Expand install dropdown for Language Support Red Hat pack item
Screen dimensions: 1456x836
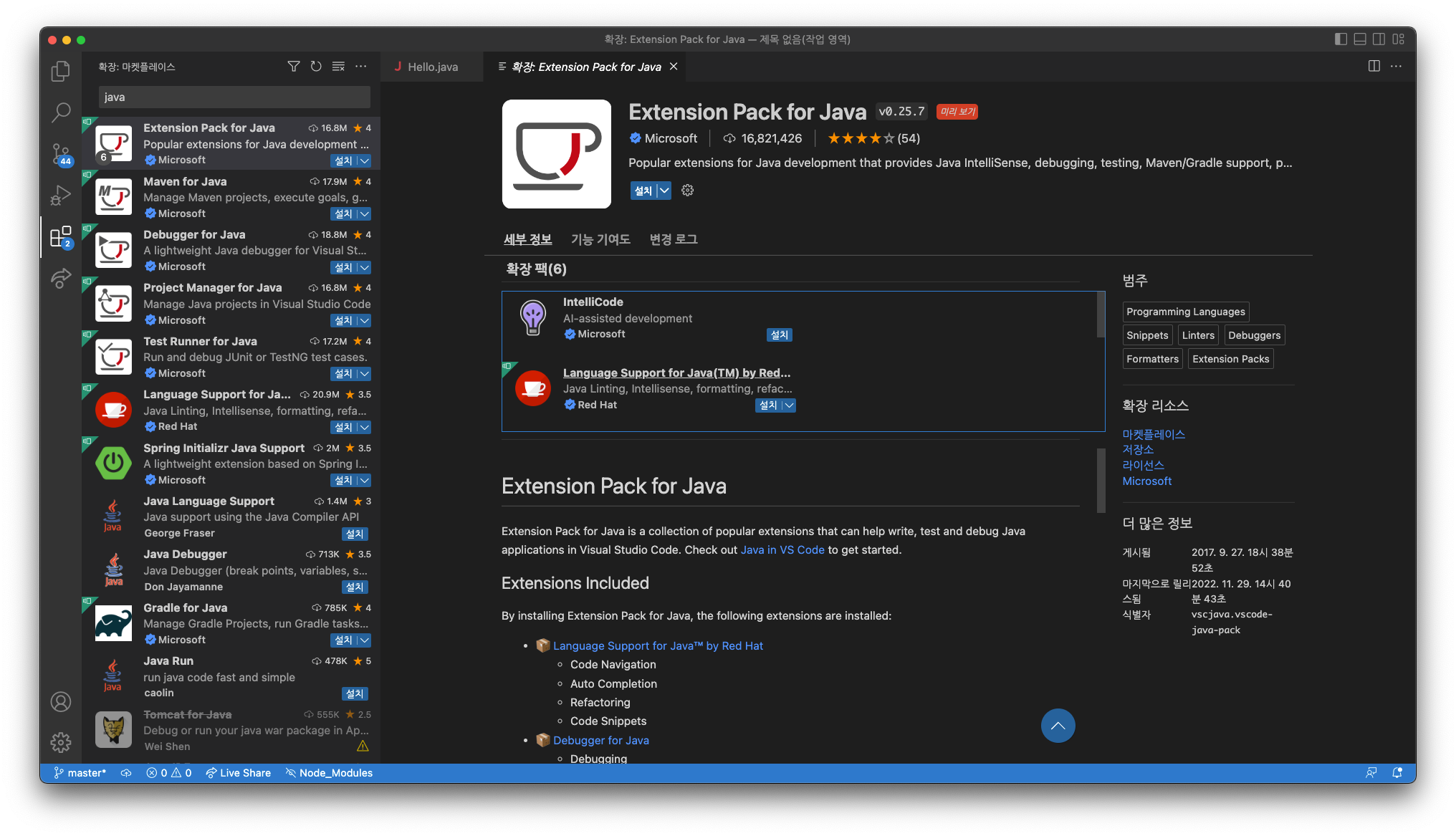point(789,405)
